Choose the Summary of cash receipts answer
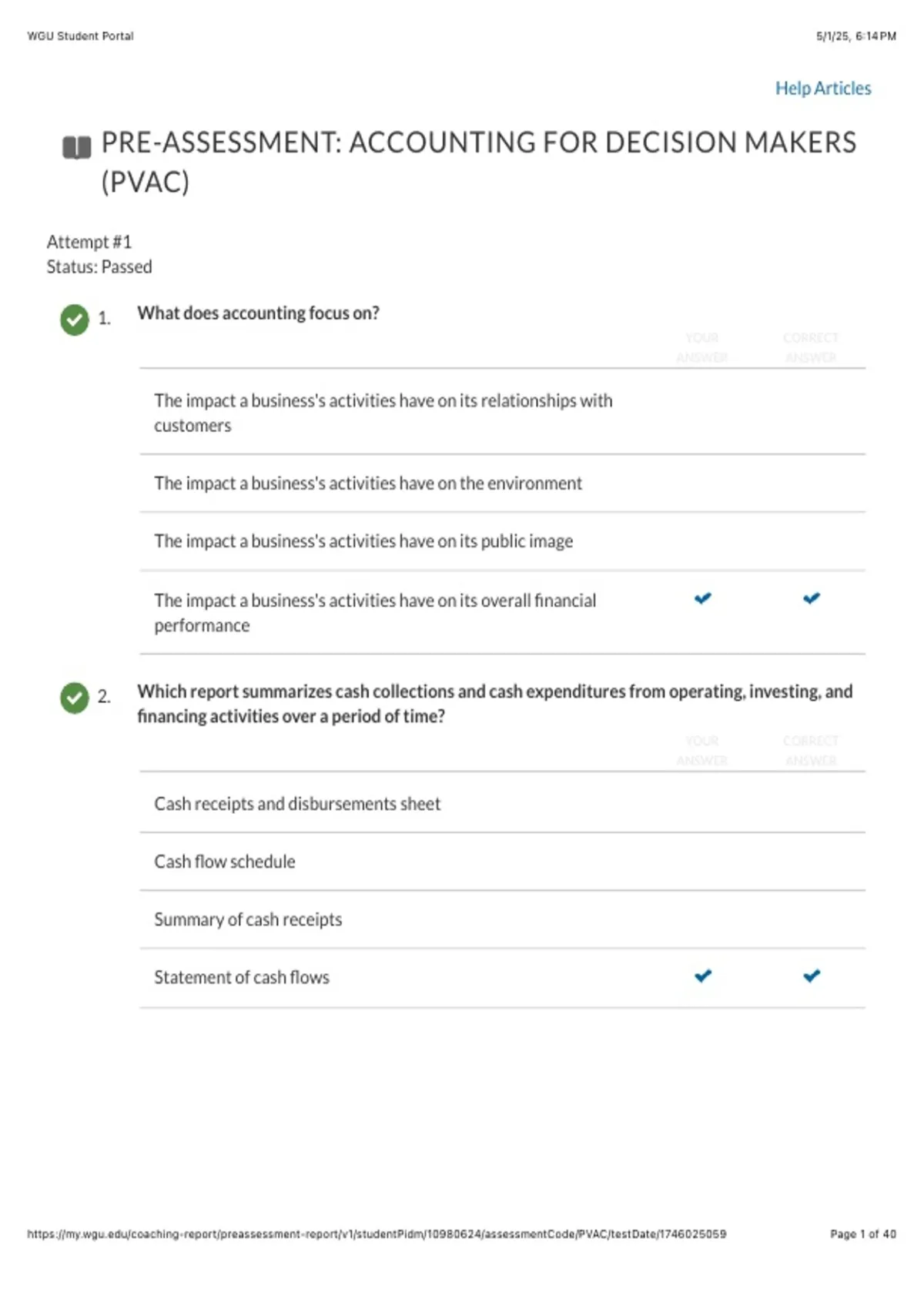This screenshot has height=1309, width=924. [248, 919]
